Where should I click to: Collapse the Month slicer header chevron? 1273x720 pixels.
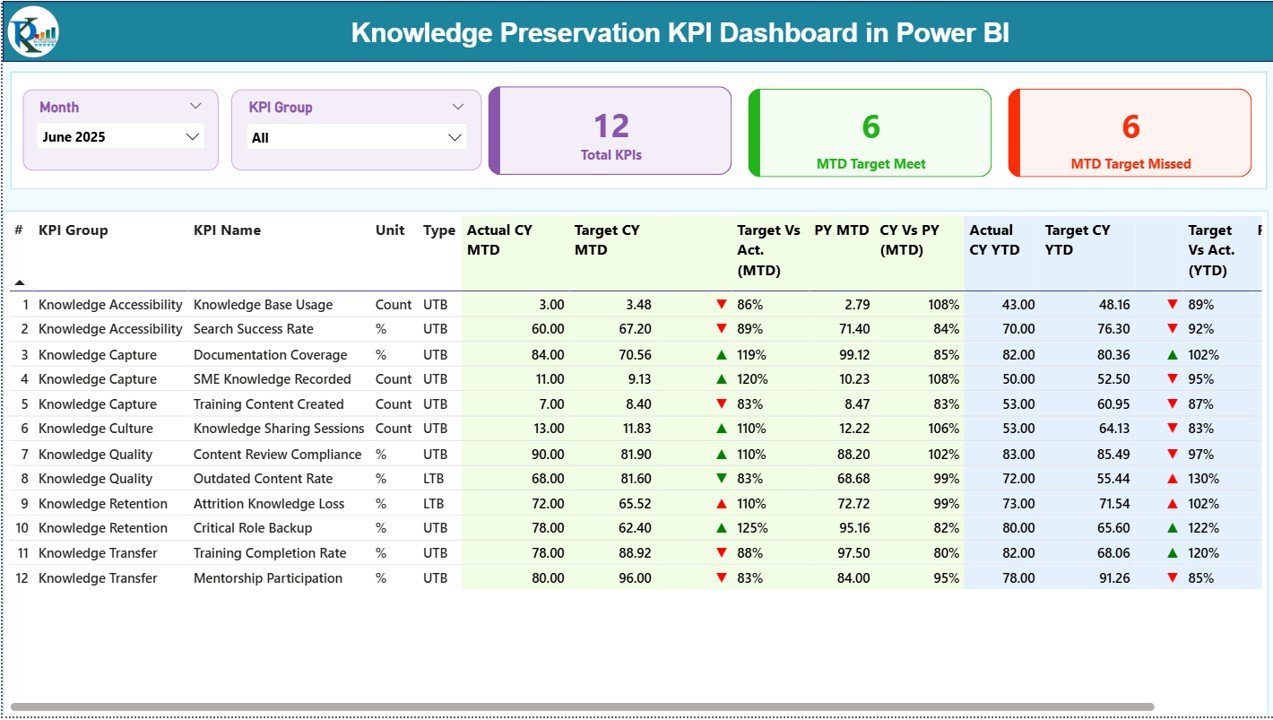(195, 106)
